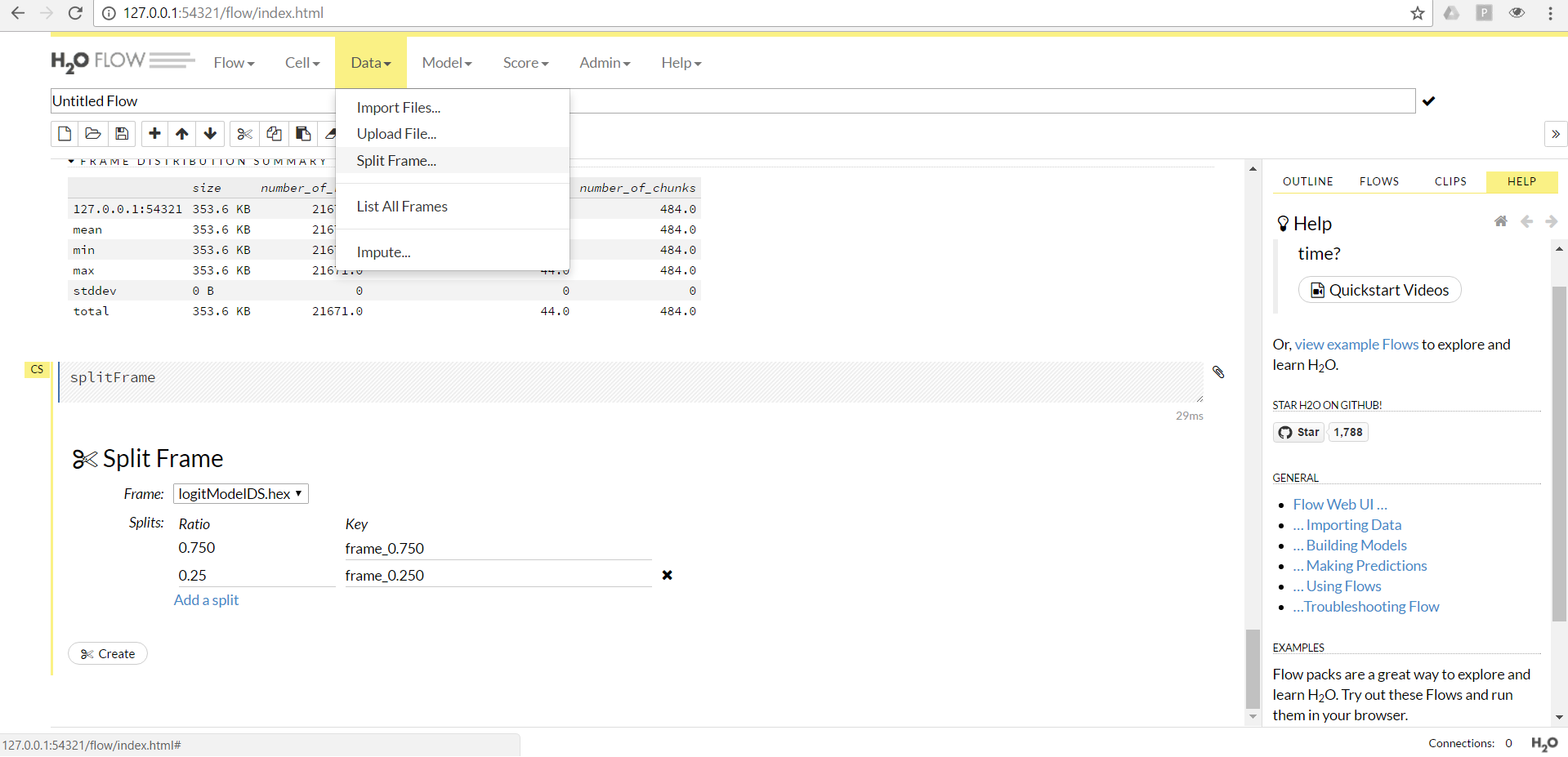This screenshot has width=1568, height=757.
Task: Open the Score menu dropdown
Action: (525, 63)
